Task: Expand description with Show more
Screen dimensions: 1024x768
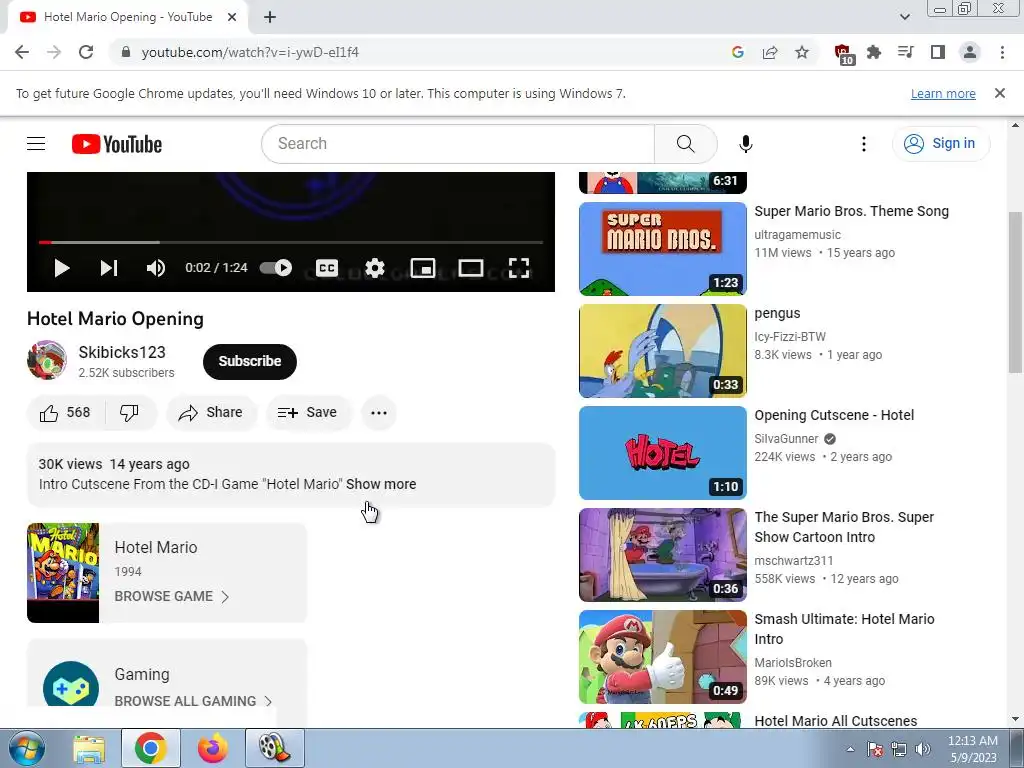Action: [x=381, y=484]
